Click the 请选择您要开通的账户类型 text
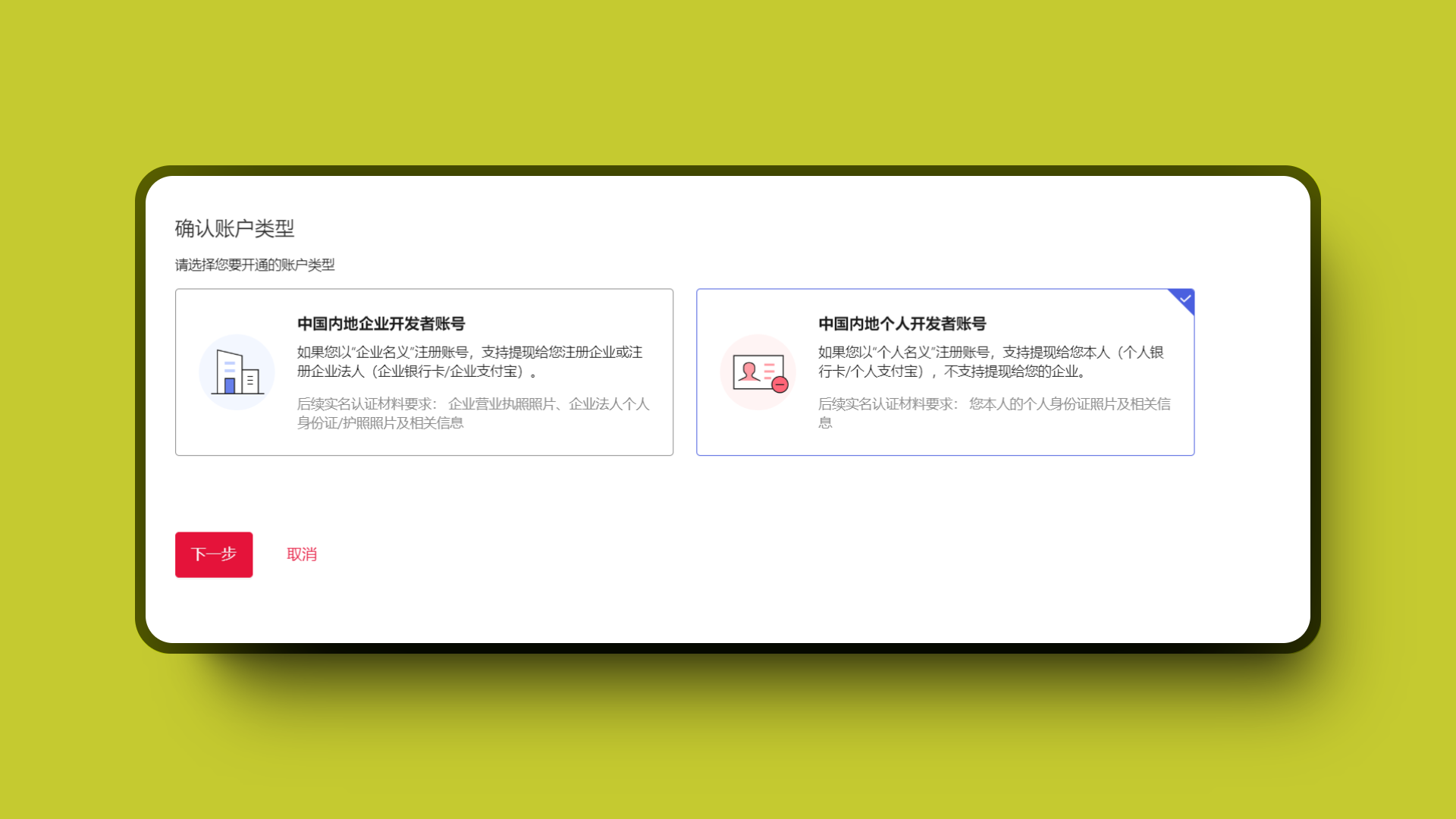The width and height of the screenshot is (1456, 819). (255, 265)
